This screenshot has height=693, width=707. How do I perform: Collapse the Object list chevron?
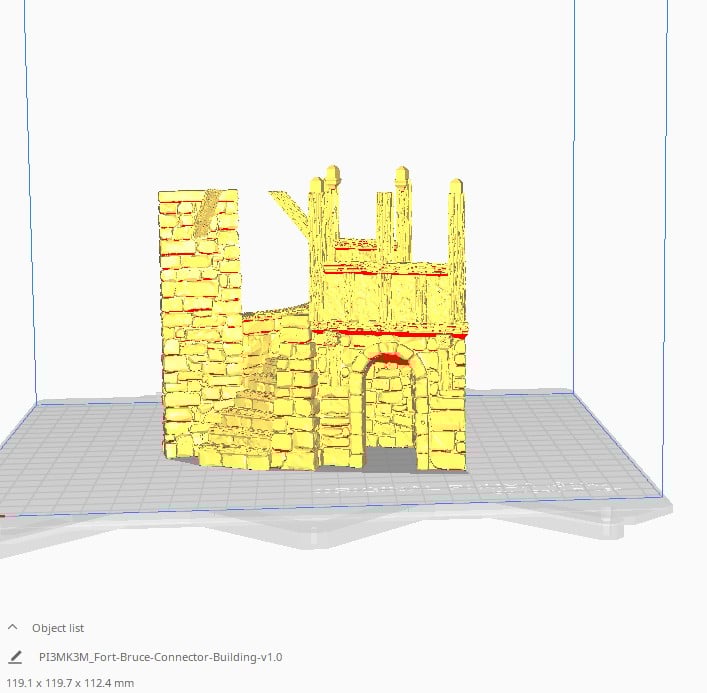13,628
